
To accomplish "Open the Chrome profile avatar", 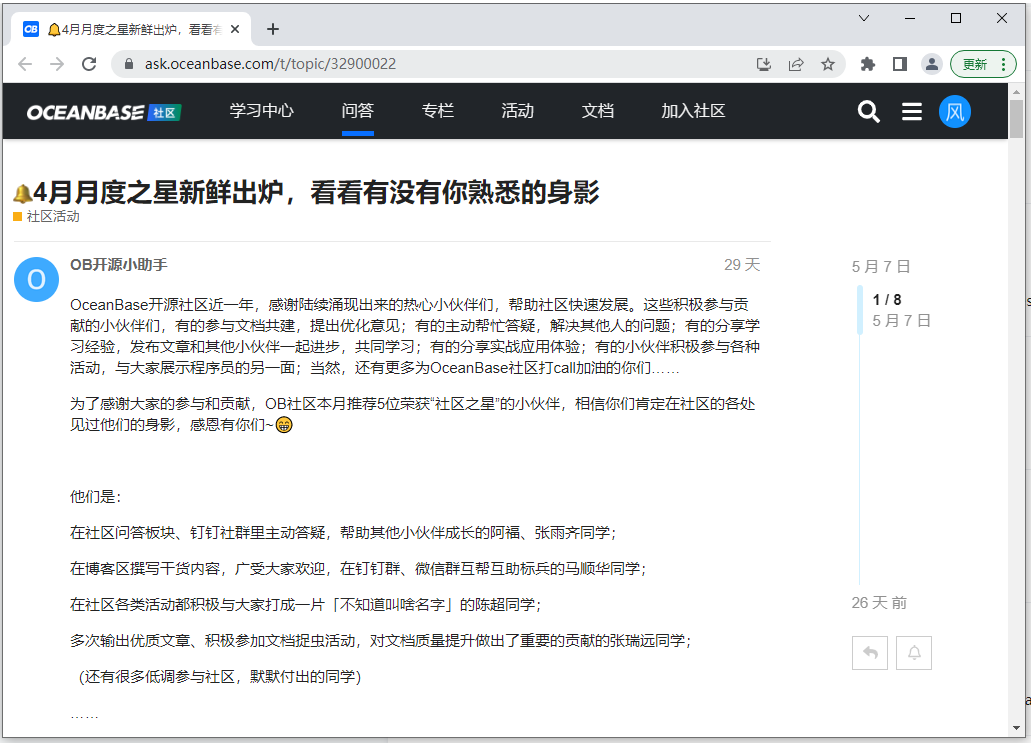I will [x=932, y=64].
